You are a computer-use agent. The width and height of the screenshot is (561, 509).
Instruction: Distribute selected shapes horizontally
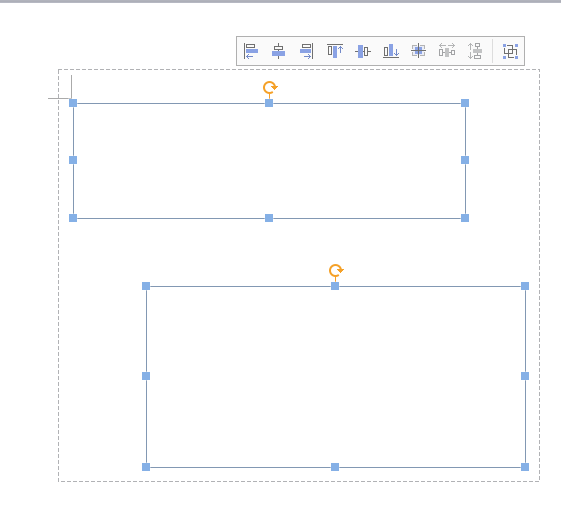click(447, 51)
